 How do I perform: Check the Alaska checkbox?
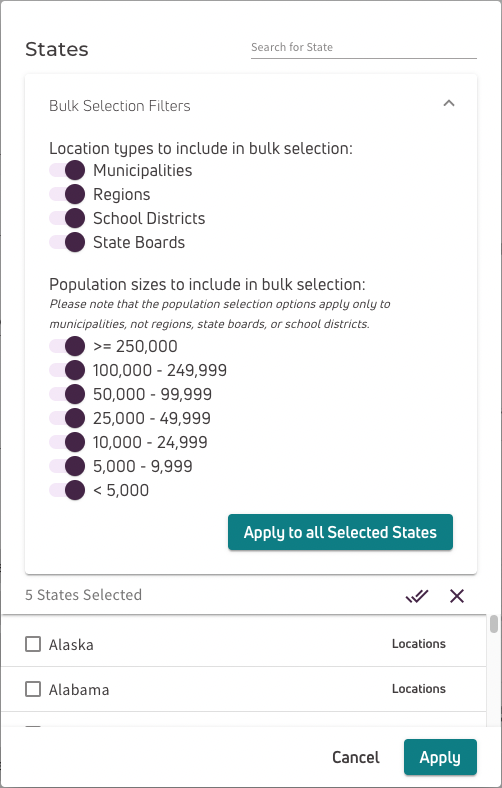[33, 644]
